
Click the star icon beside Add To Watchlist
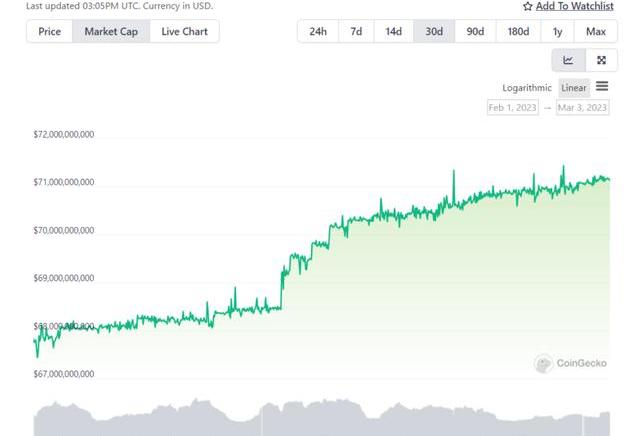[528, 6]
